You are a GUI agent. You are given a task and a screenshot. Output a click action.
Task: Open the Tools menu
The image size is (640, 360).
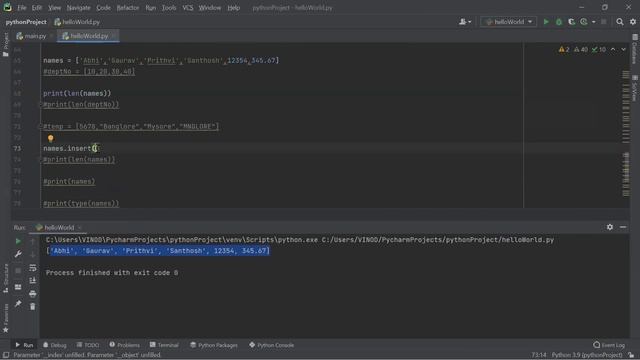(169, 8)
